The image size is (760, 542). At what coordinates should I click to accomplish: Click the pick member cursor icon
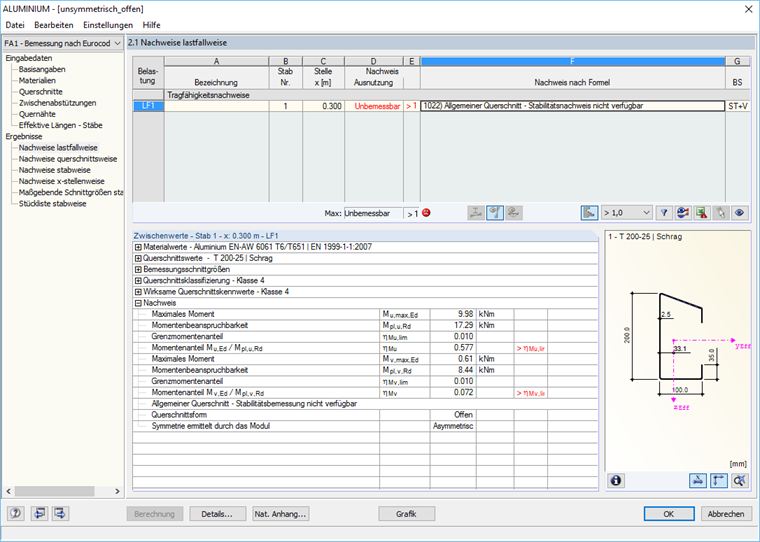(x=721, y=213)
